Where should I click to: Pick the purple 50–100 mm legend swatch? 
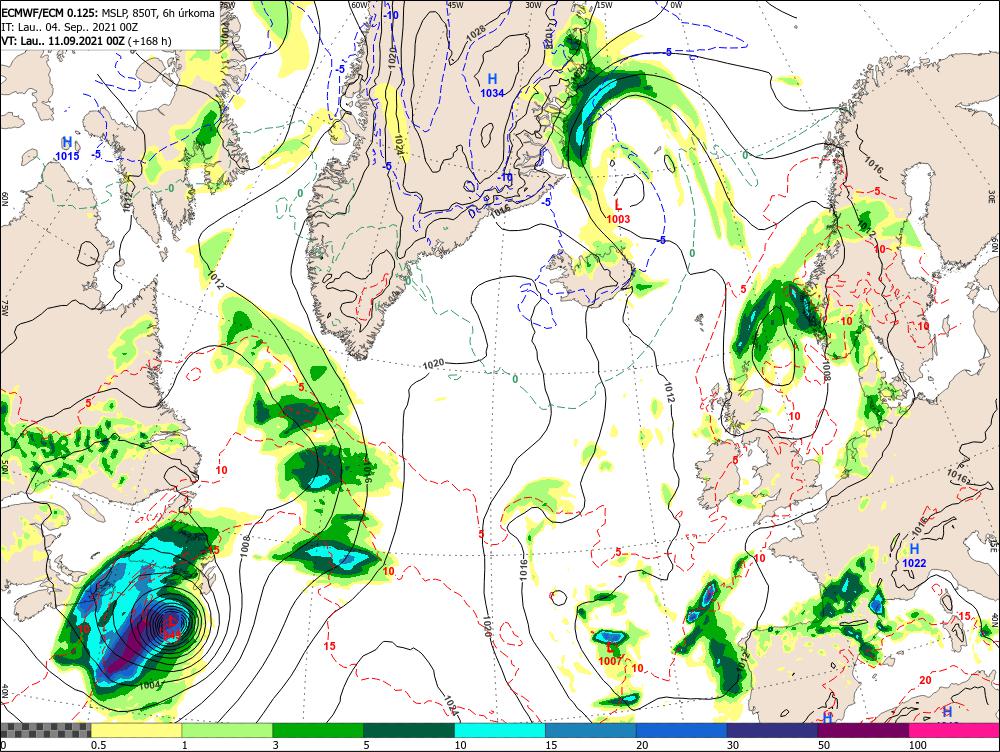point(864,730)
